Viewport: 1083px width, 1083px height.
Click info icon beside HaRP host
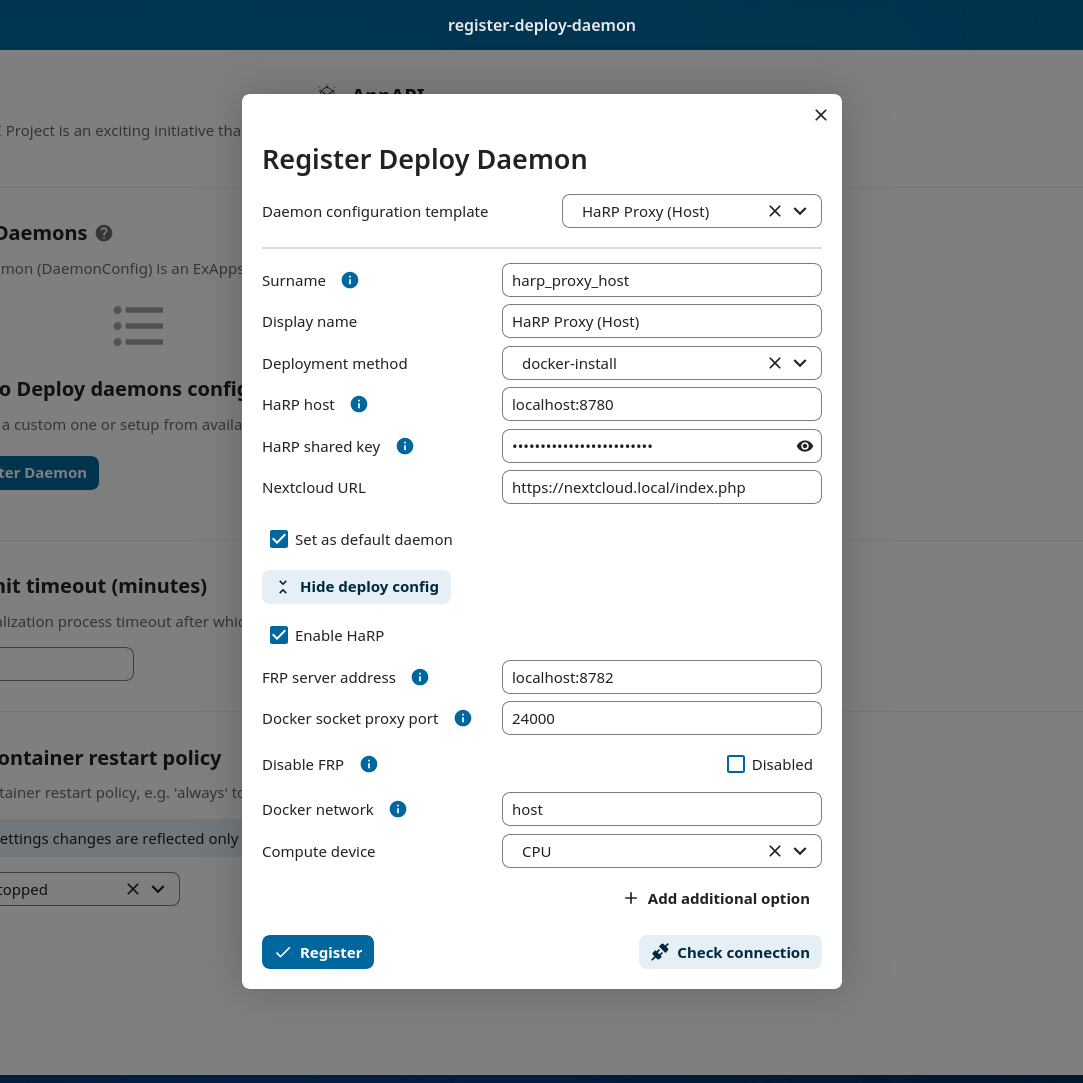click(x=359, y=404)
